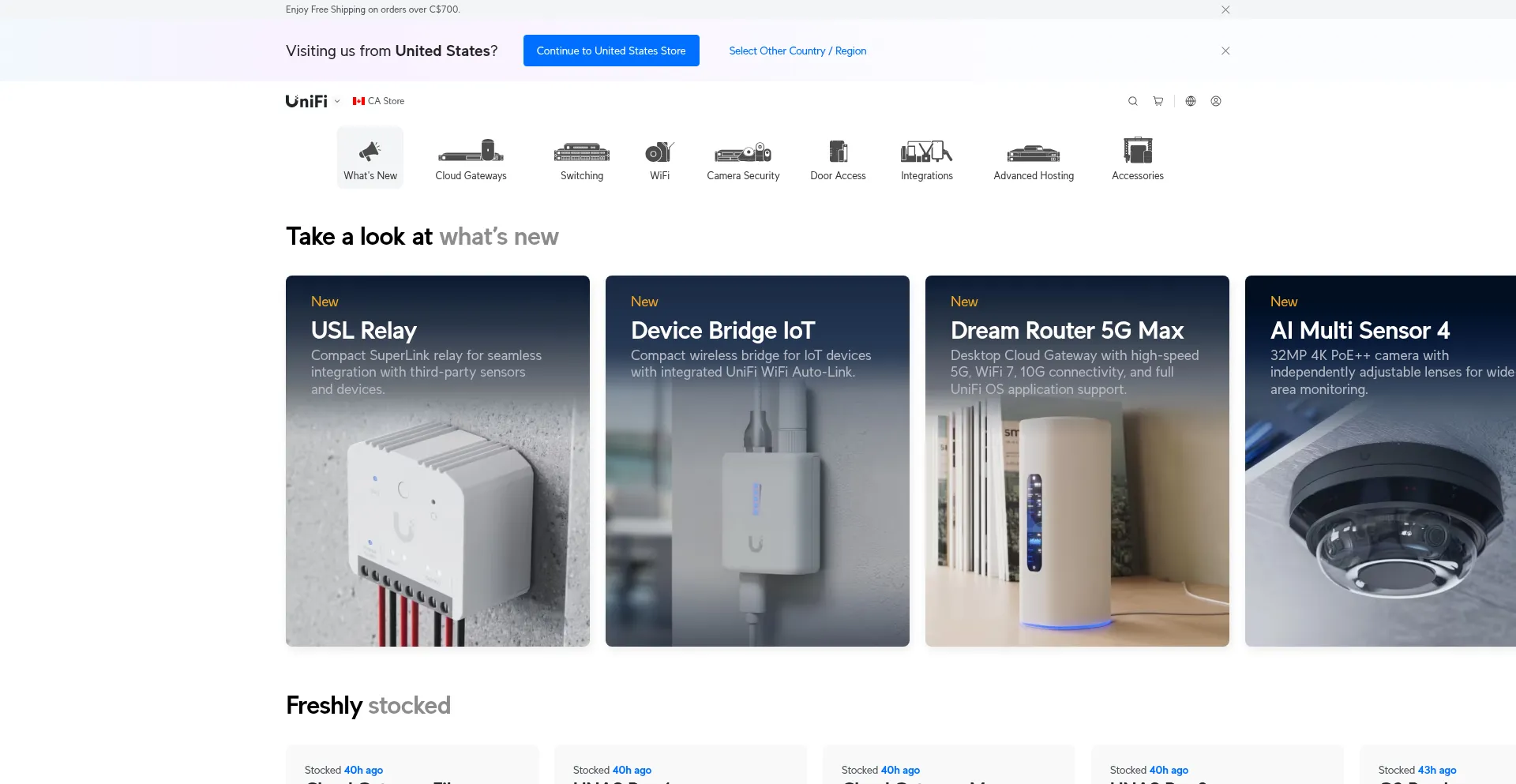Screen dimensions: 1516x784
Task: Click the CA Store label
Action: tap(386, 101)
